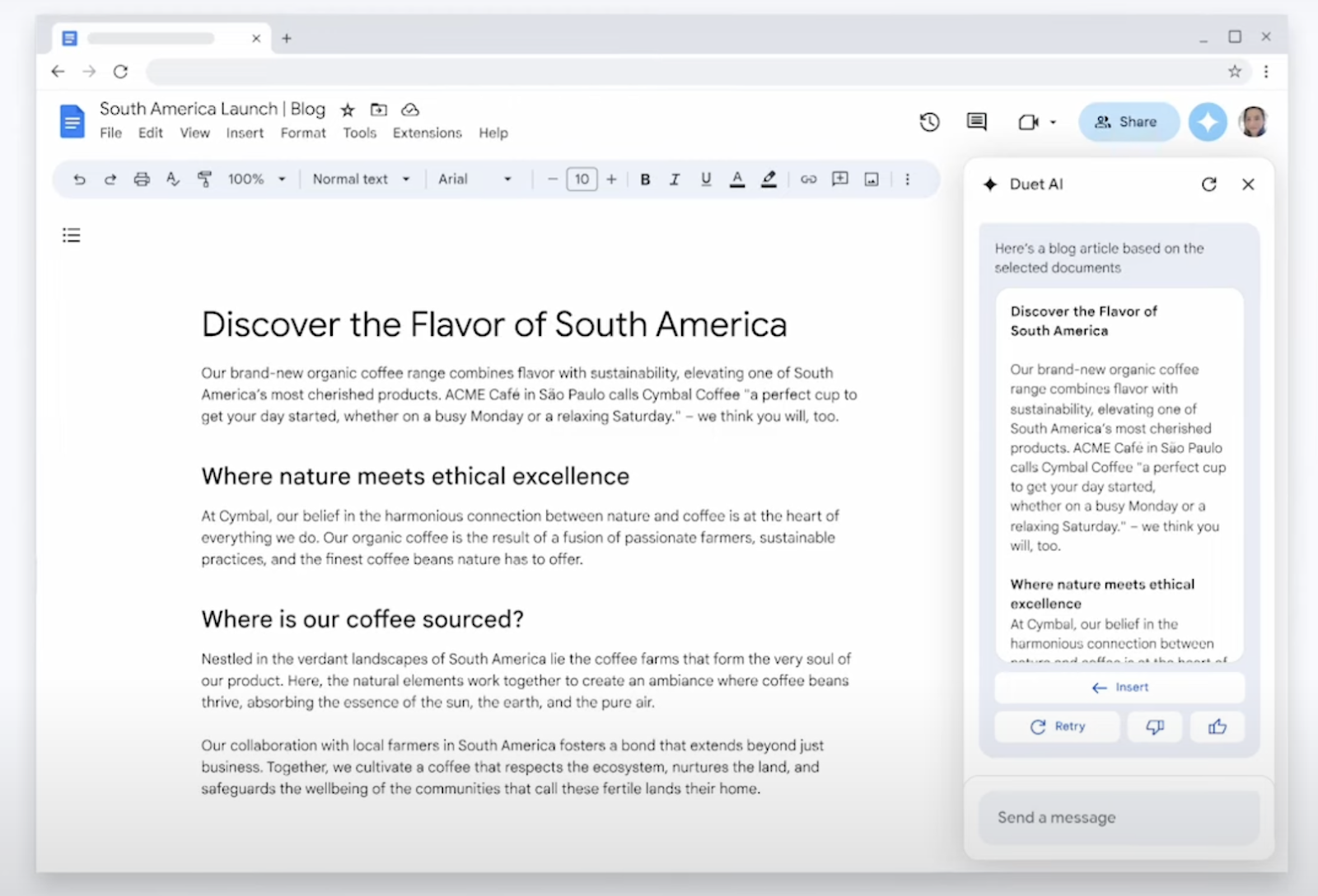The width and height of the screenshot is (1318, 896).
Task: Print the document via printer icon
Action: coord(142,180)
